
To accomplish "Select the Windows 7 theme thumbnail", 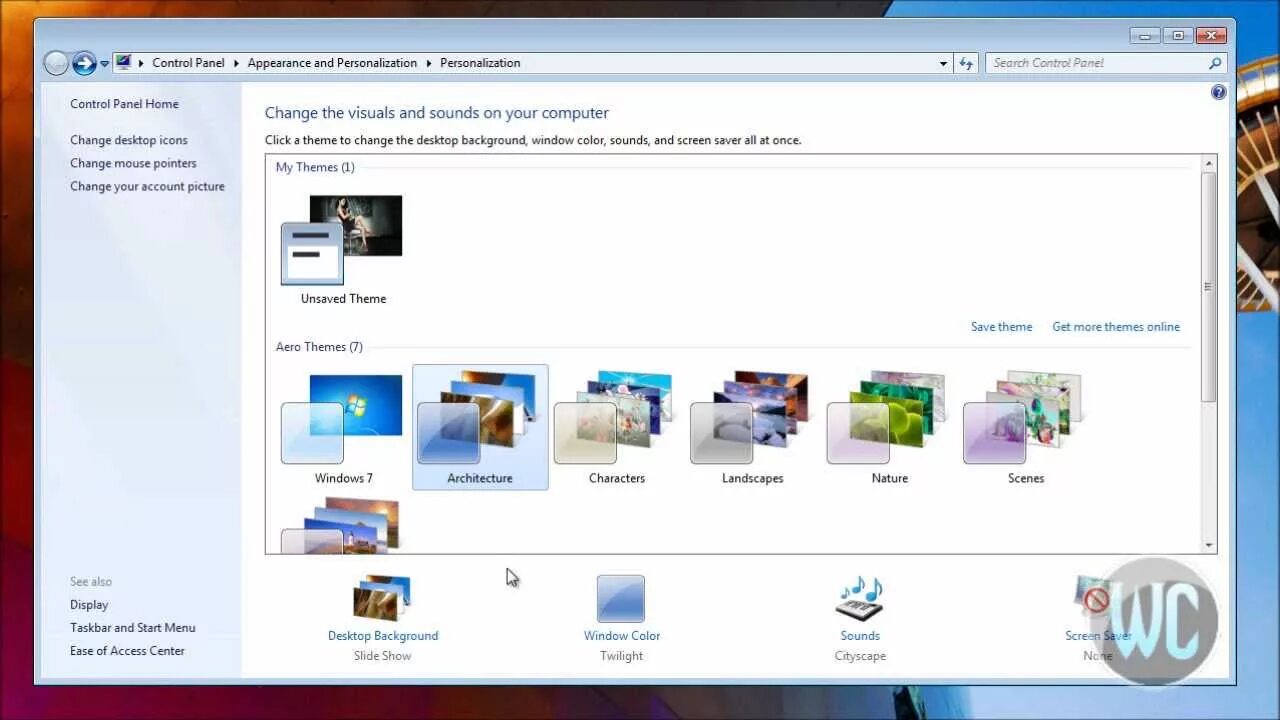I will click(x=343, y=427).
